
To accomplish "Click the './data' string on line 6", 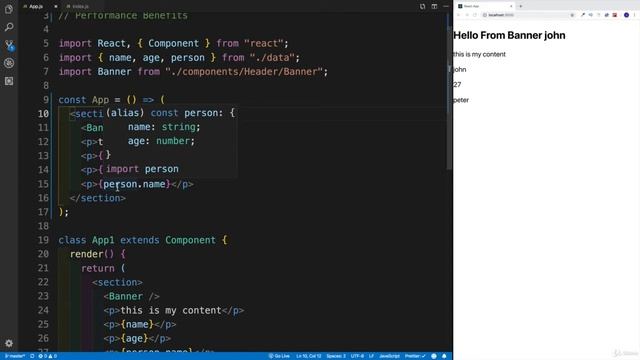I will (272, 58).
